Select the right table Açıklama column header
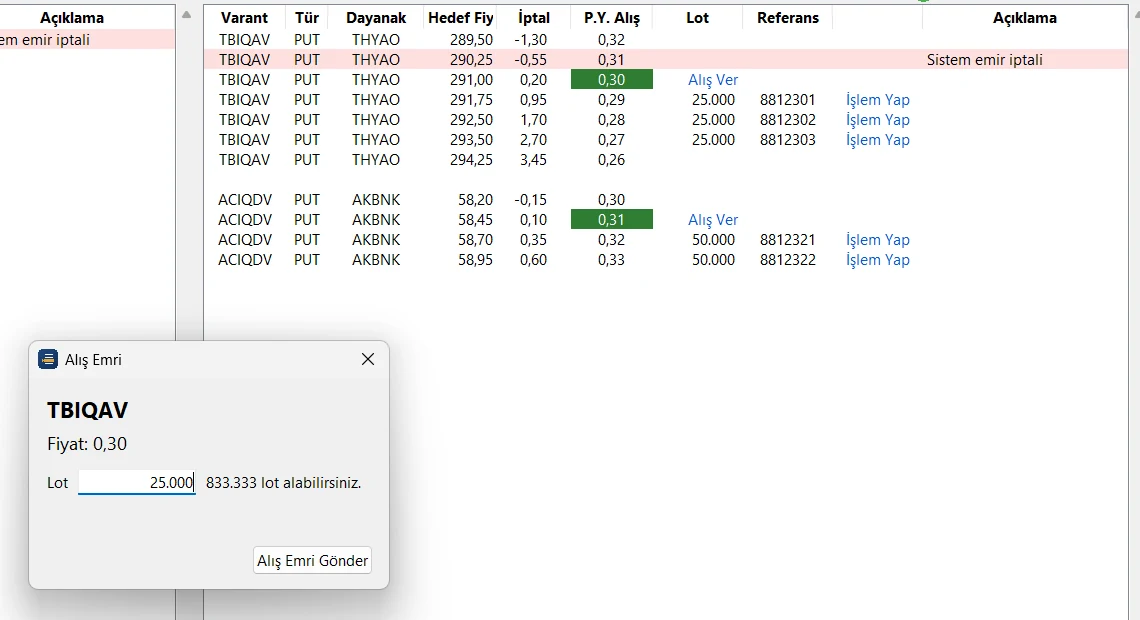The height and width of the screenshot is (620, 1140). (x=1024, y=18)
